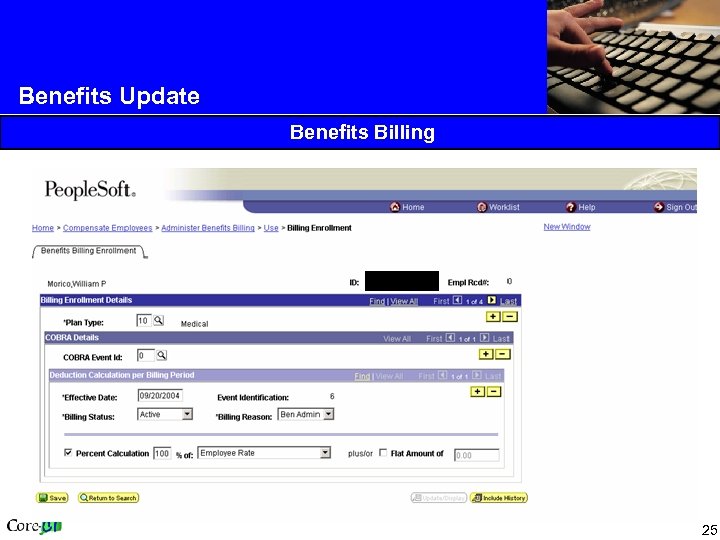Viewport: 720px width, 540px height.
Task: Click the COBRA Event Id field
Action: [x=146, y=355]
